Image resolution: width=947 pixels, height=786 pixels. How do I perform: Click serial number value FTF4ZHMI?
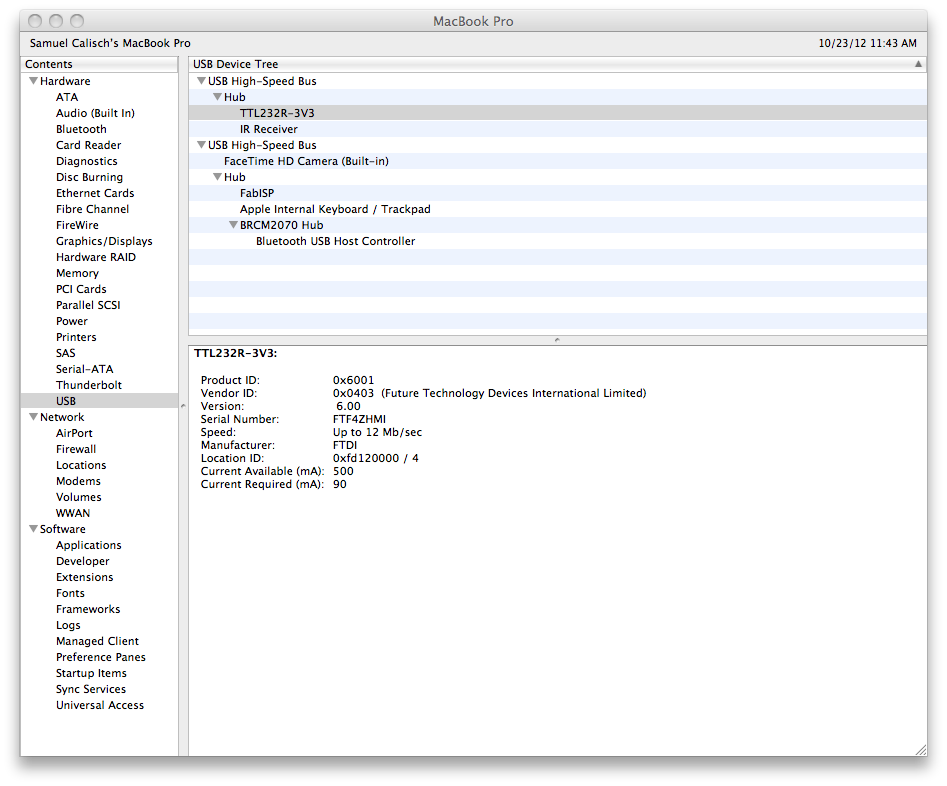coord(359,419)
